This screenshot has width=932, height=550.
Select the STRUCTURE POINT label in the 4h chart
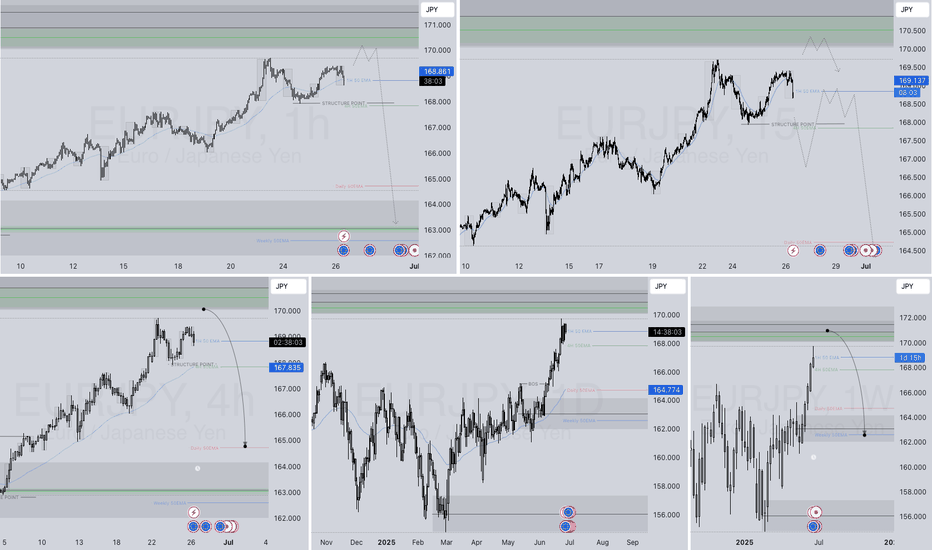193,364
